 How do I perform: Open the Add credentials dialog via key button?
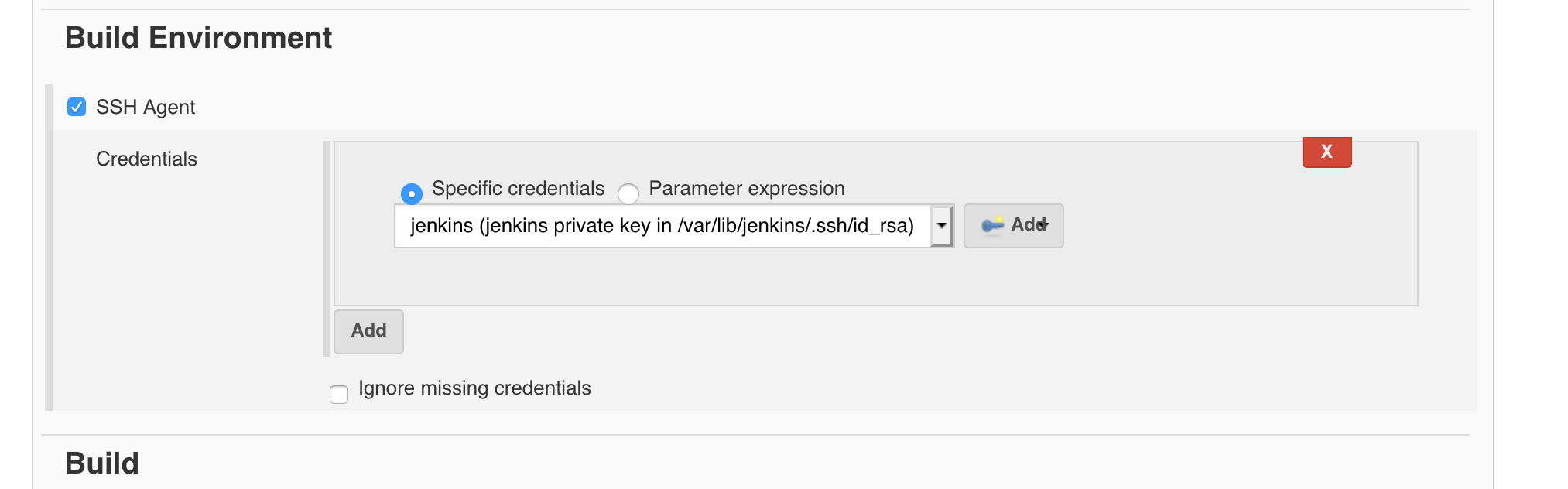coord(1013,225)
